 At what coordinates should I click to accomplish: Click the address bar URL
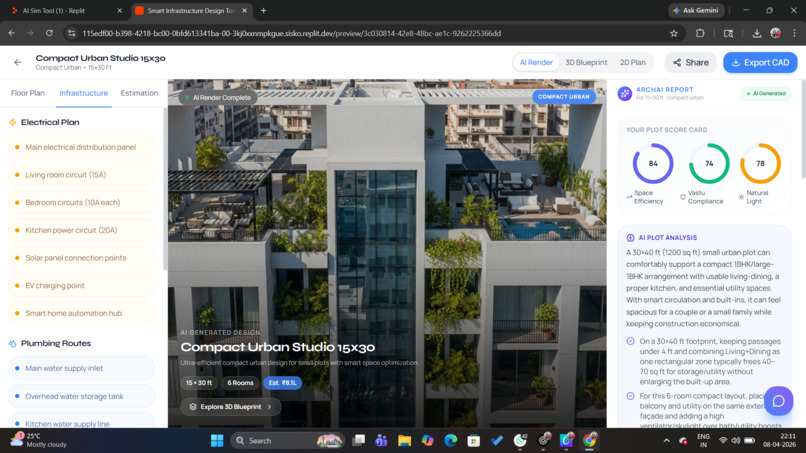click(x=291, y=33)
